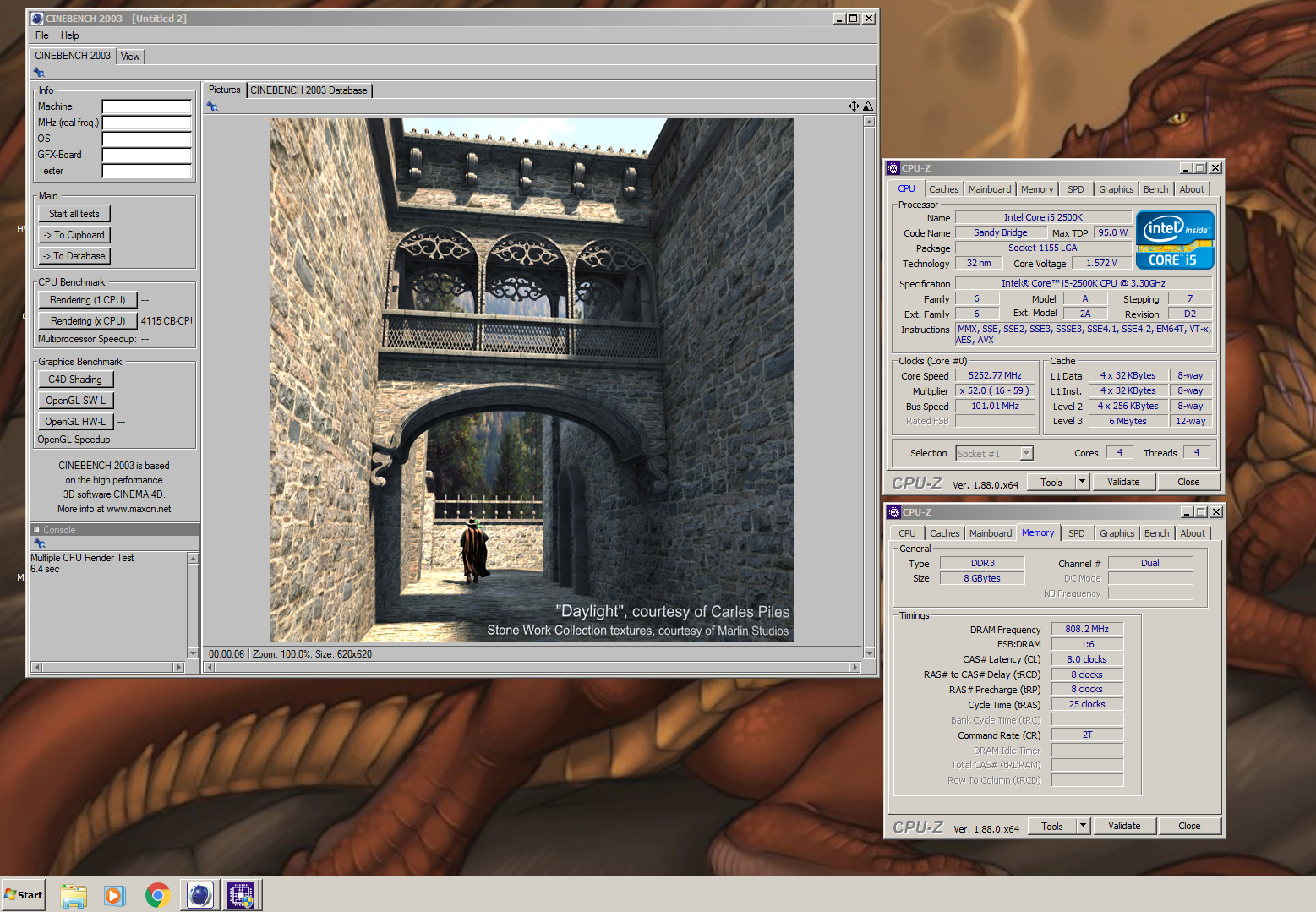
Task: Run the OpenGL SW-L benchmark
Action: [x=75, y=401]
